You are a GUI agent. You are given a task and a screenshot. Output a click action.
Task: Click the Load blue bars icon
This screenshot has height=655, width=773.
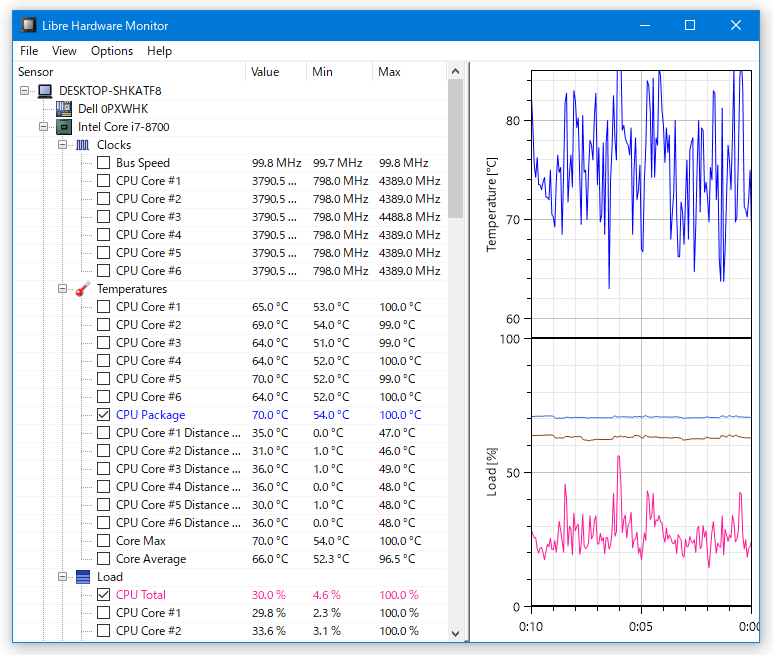pyautogui.click(x=83, y=577)
